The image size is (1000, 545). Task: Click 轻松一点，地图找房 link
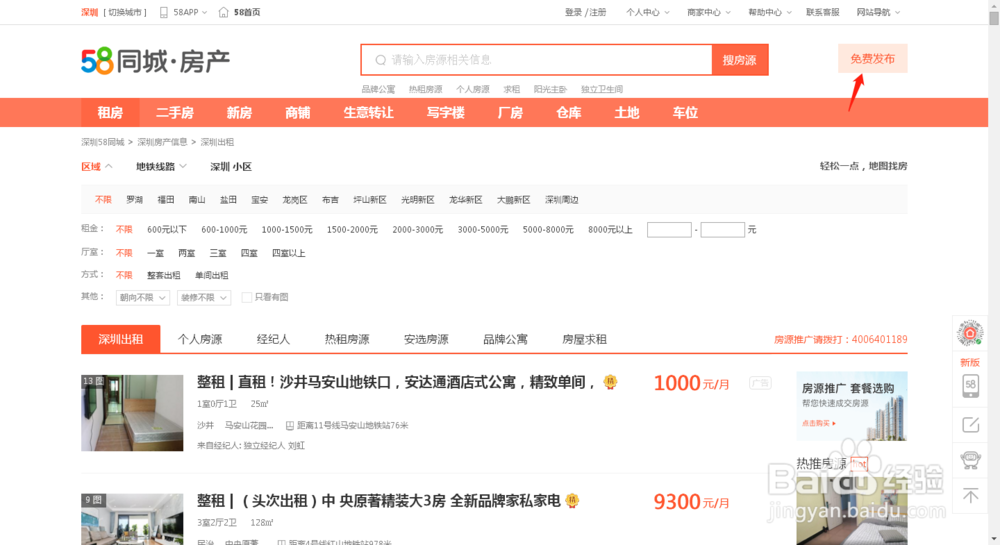864,166
